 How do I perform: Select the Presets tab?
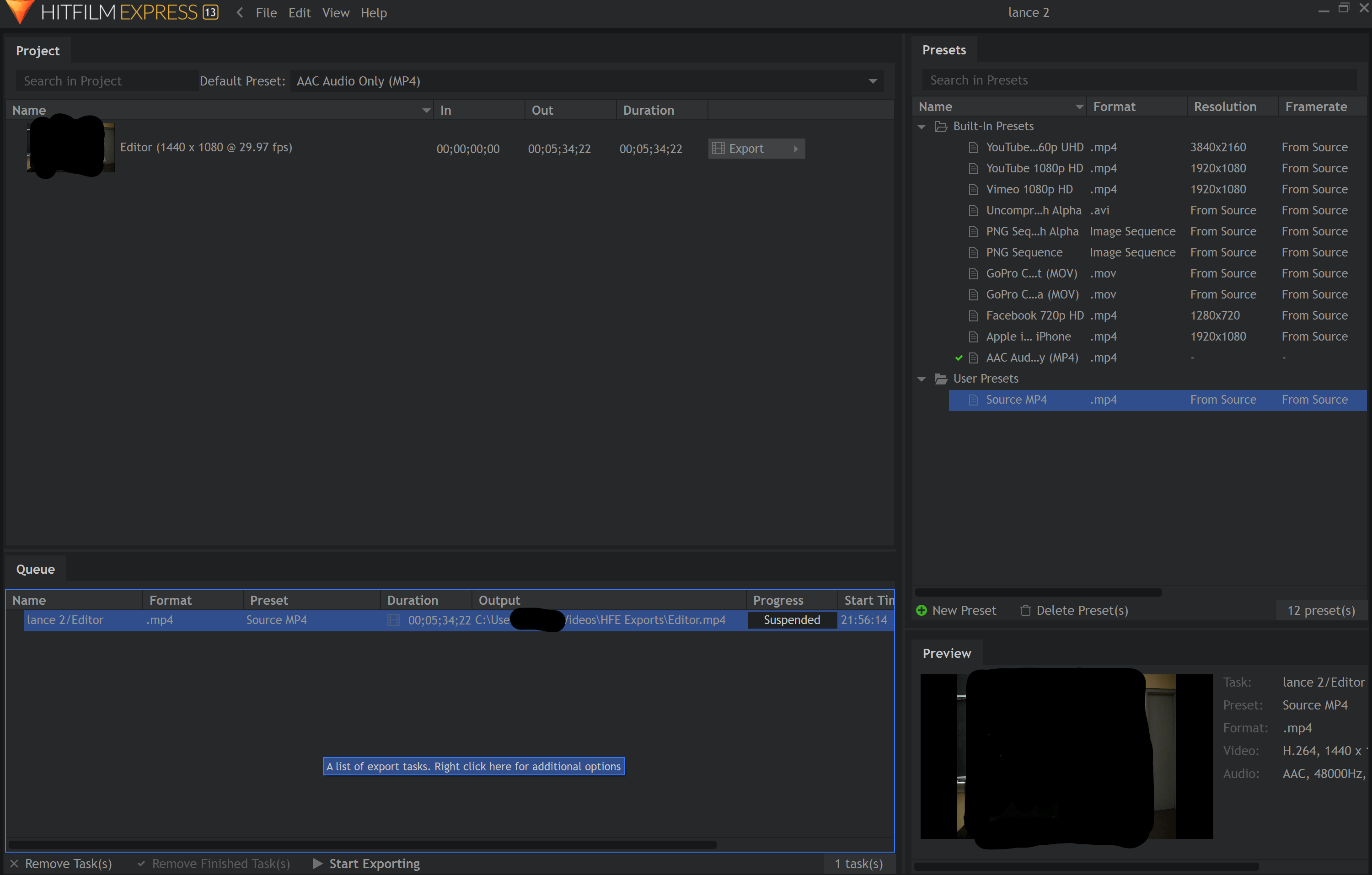pos(943,50)
